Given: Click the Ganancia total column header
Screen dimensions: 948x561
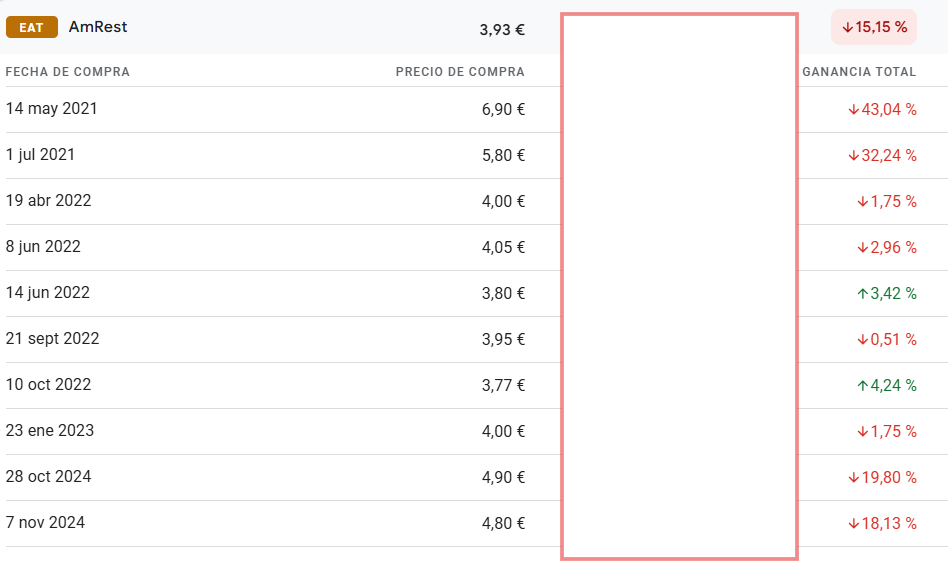Looking at the screenshot, I should click(x=859, y=72).
